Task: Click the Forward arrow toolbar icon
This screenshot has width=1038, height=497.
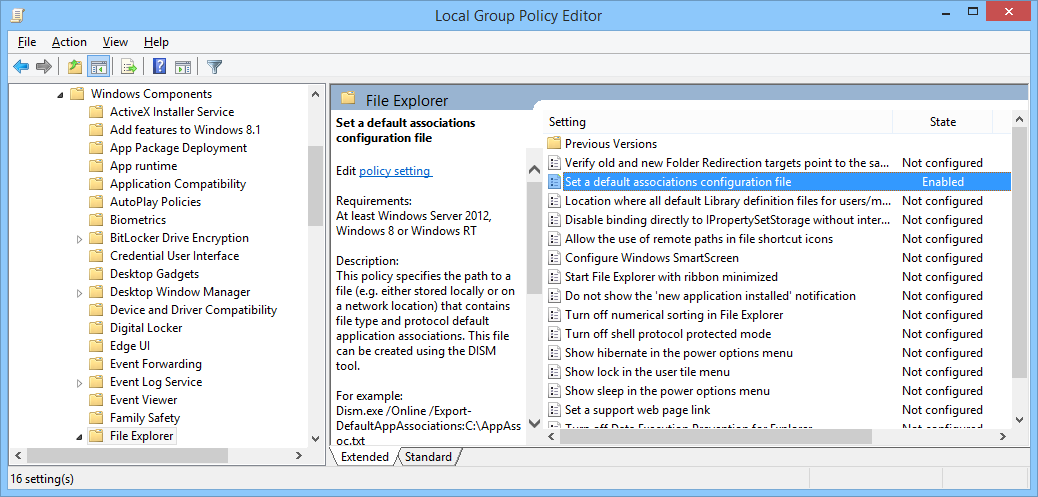Action: (x=43, y=67)
